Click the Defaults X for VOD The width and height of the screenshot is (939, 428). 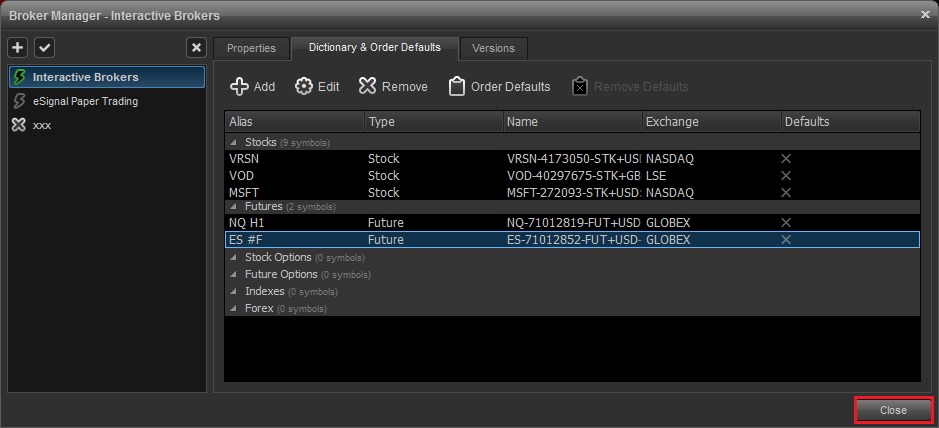(786, 175)
